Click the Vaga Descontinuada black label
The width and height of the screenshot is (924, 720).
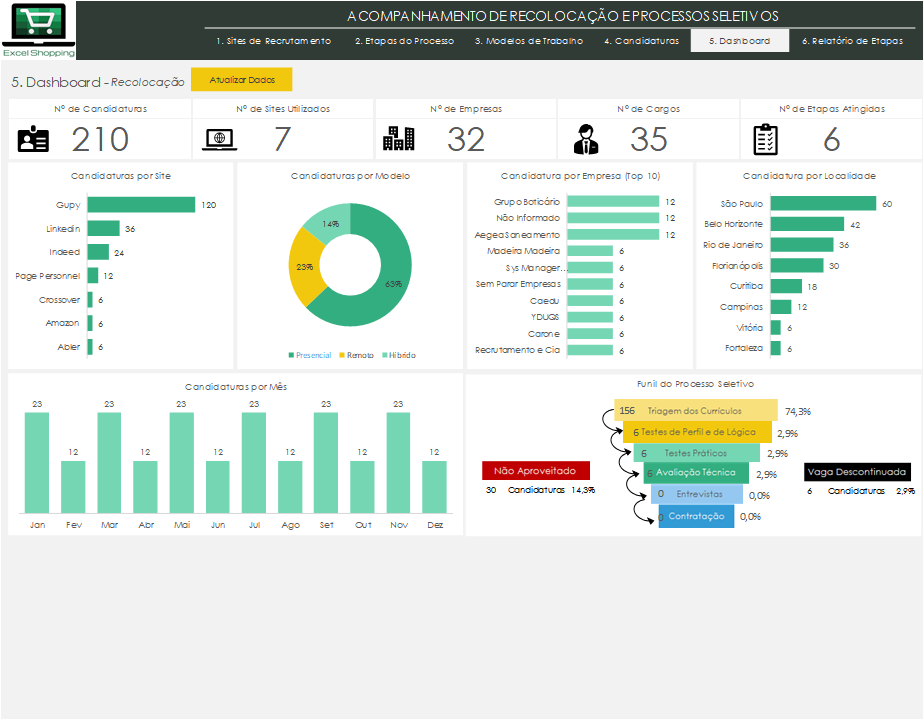click(x=857, y=471)
